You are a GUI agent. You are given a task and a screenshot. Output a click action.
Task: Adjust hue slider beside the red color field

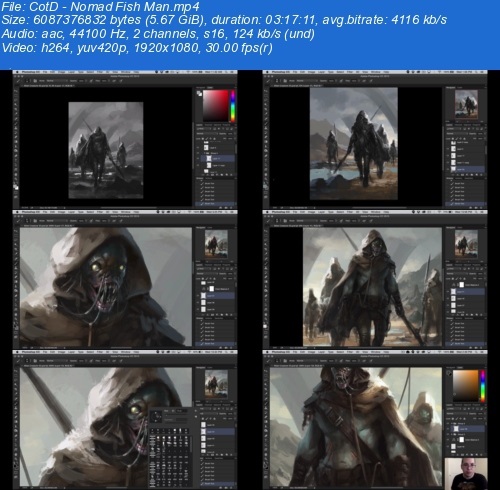click(x=232, y=106)
